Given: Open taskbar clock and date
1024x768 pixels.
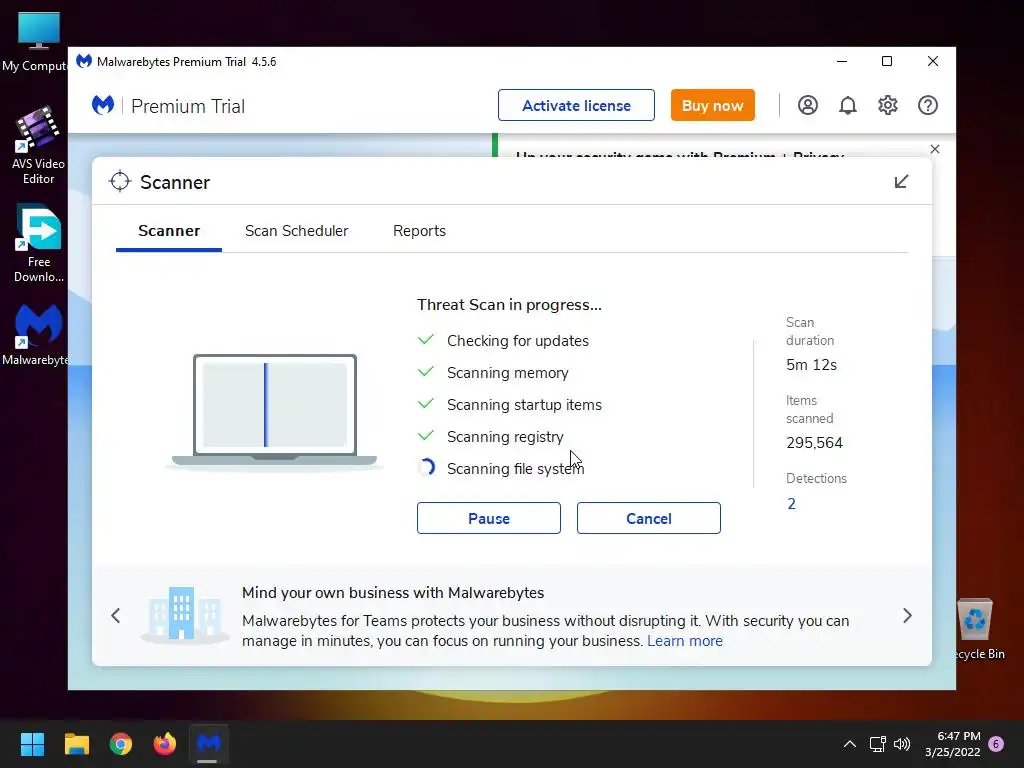Looking at the screenshot, I should point(953,744).
